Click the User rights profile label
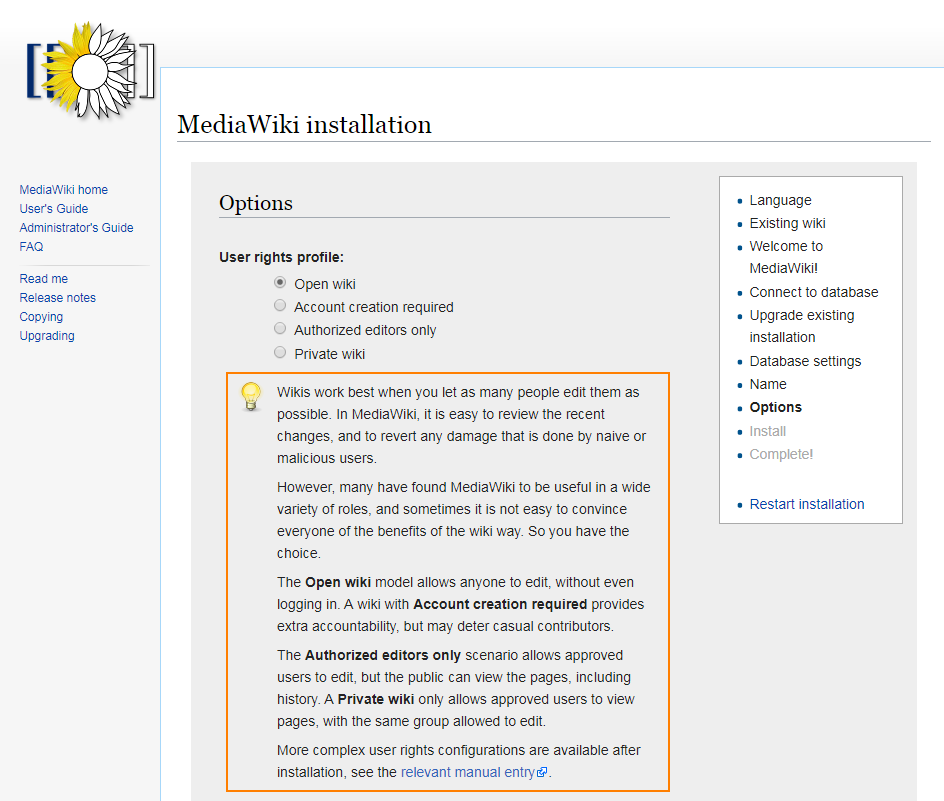The height and width of the screenshot is (801, 944). click(281, 257)
